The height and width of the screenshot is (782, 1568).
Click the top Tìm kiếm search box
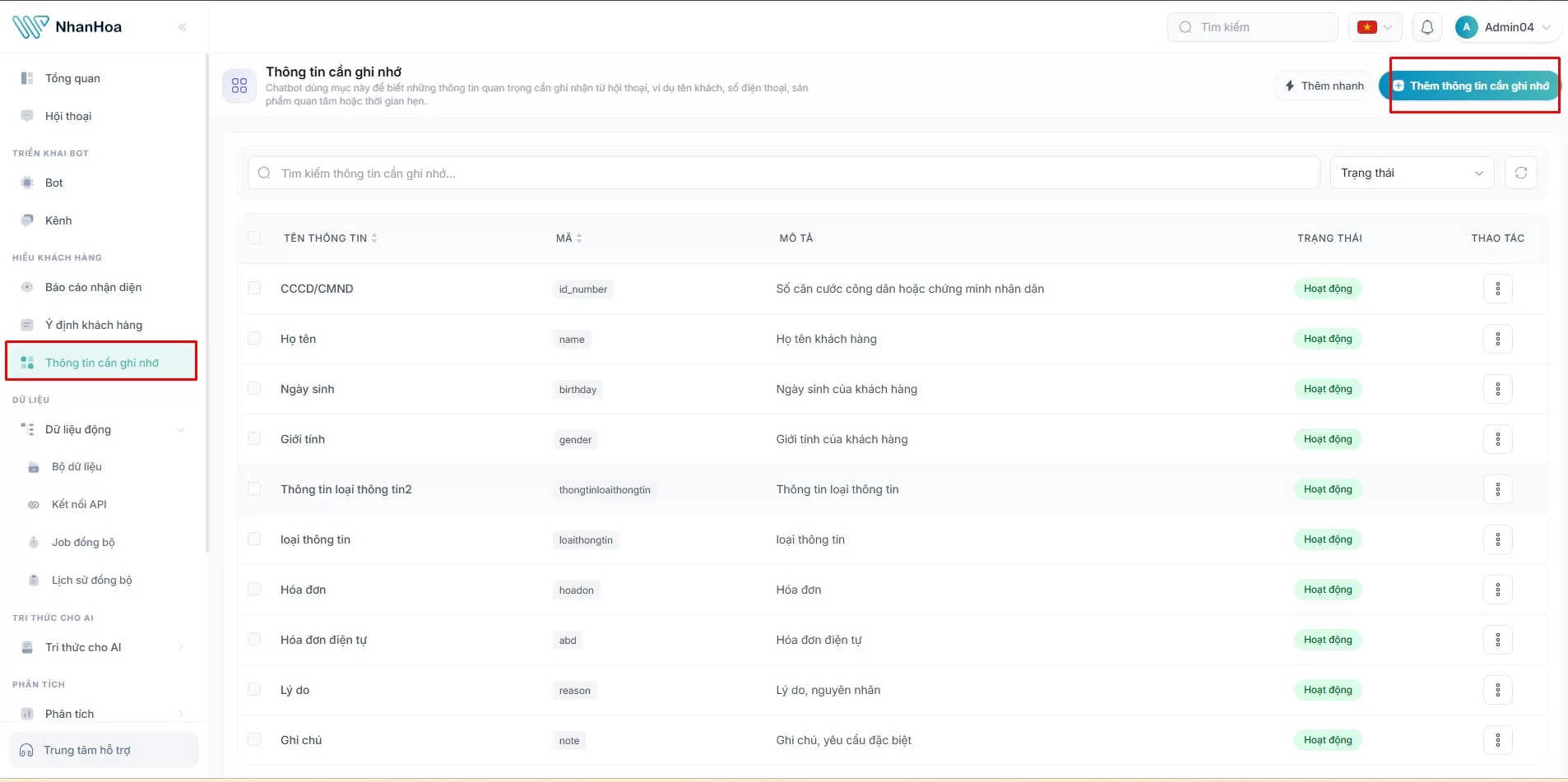tap(1252, 27)
